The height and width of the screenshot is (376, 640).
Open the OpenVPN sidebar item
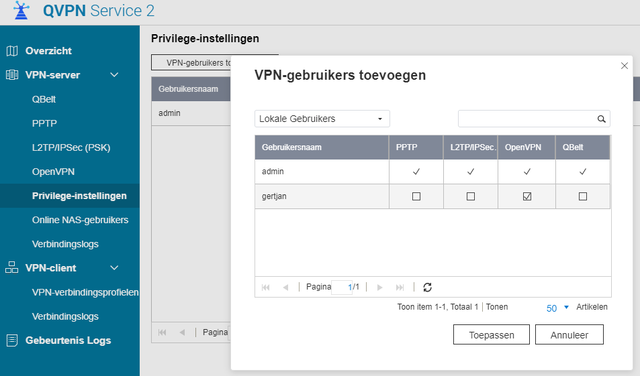[53, 171]
